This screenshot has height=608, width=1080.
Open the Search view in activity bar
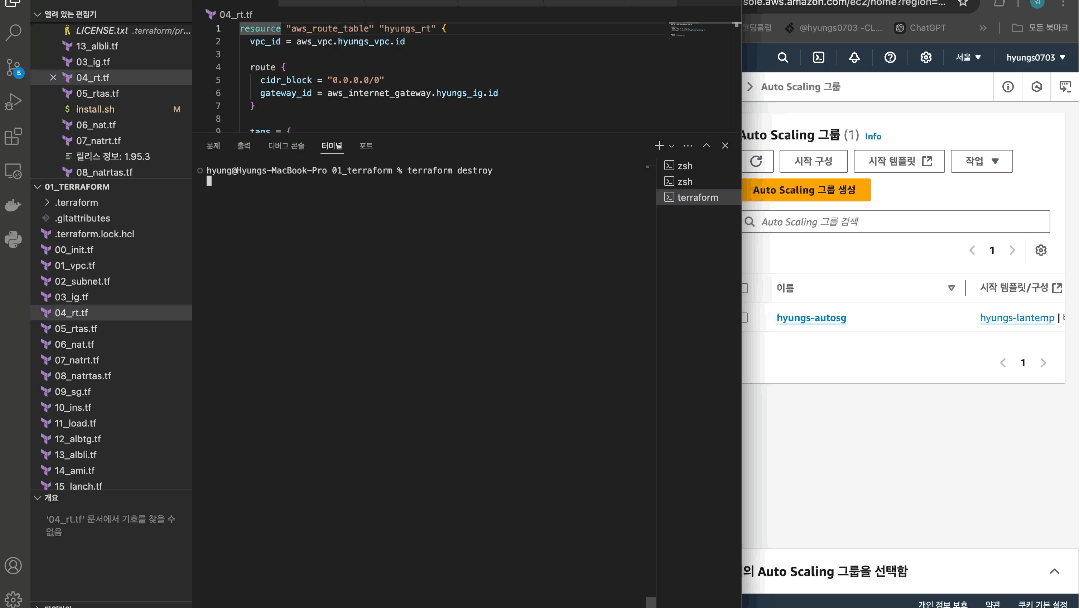tap(13, 32)
